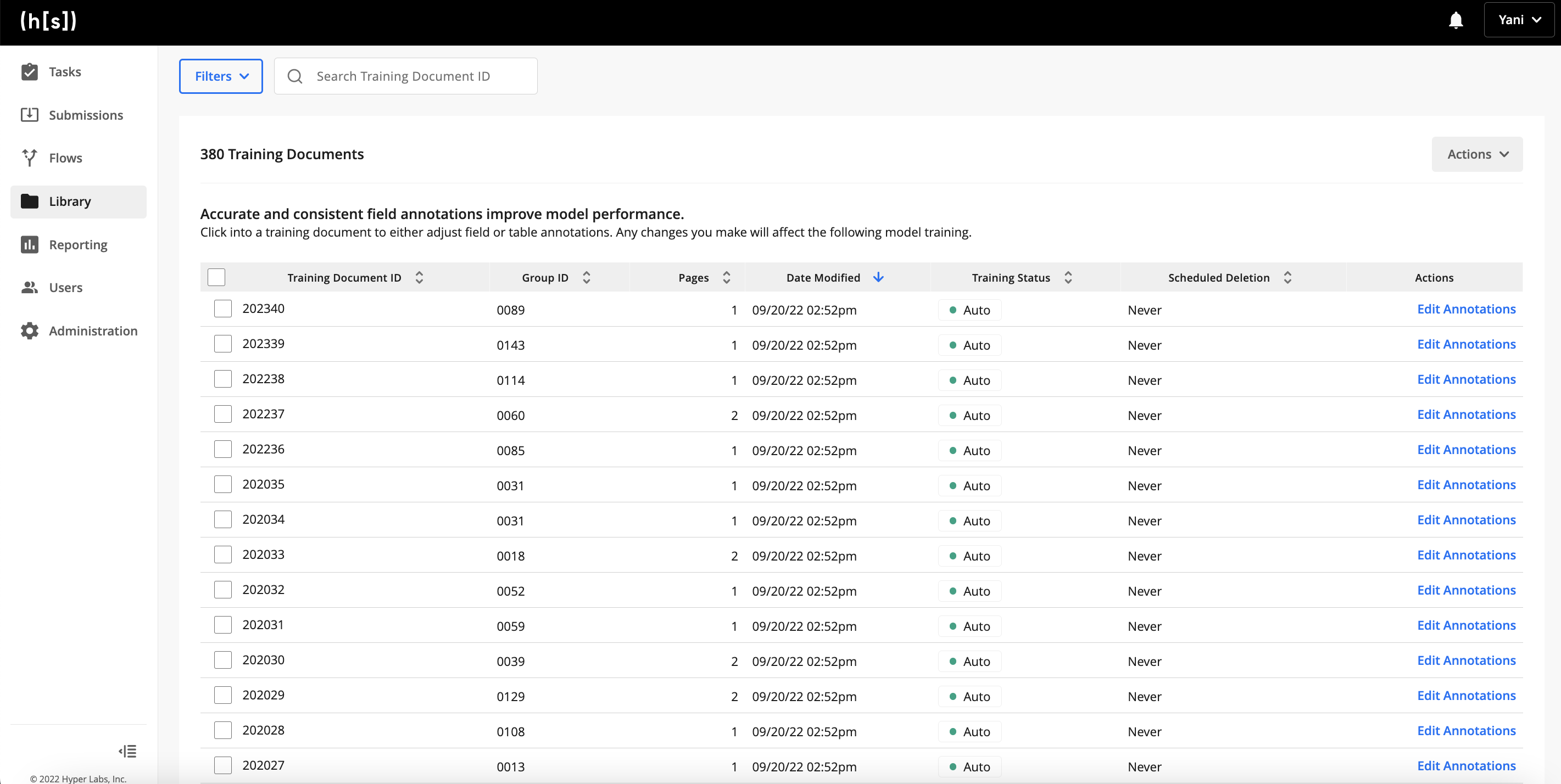Edit Annotations for document 202034

point(1466,520)
